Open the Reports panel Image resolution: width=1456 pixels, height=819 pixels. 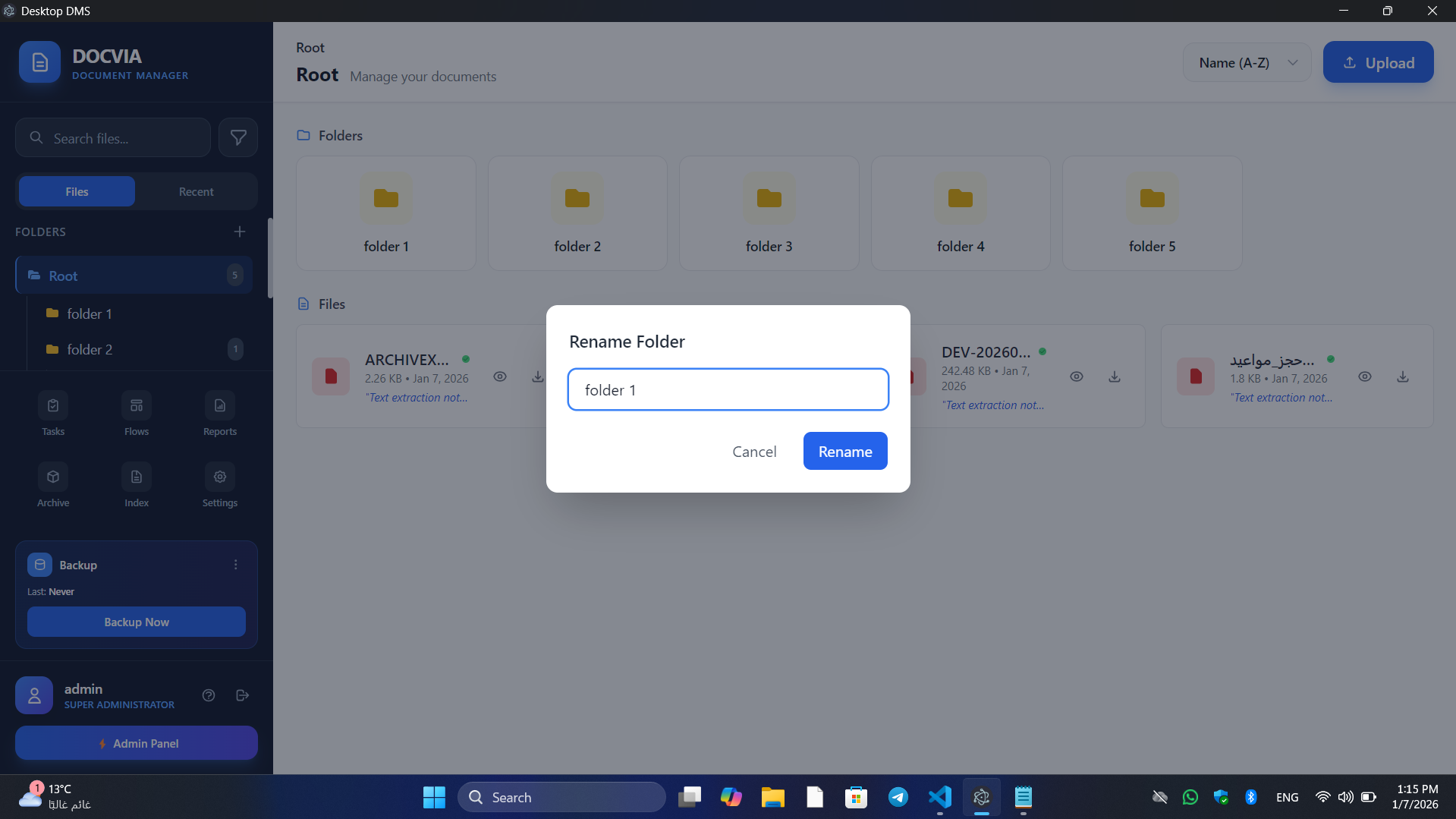(219, 414)
